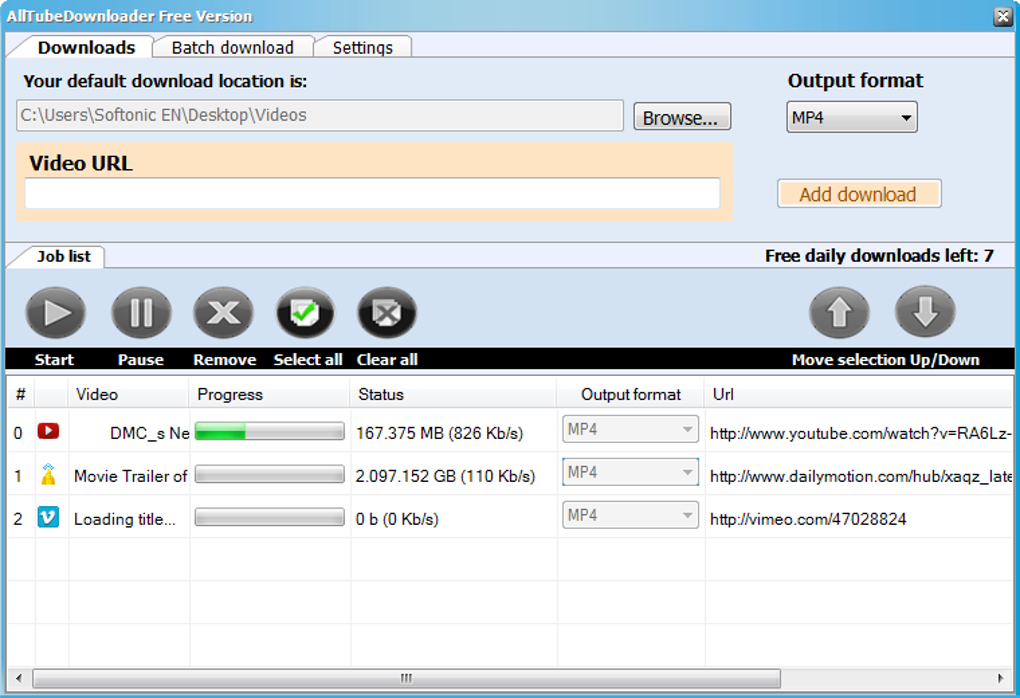Click the dailymotion.com/hub URL cell

[860, 476]
